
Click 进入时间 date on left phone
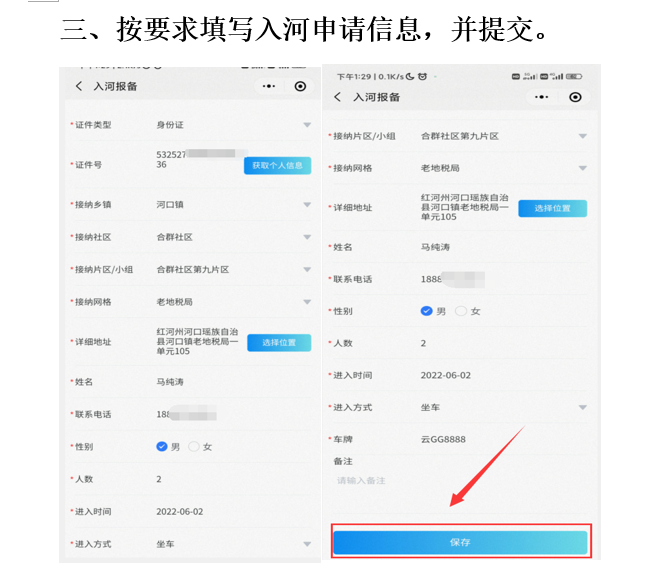[179, 512]
